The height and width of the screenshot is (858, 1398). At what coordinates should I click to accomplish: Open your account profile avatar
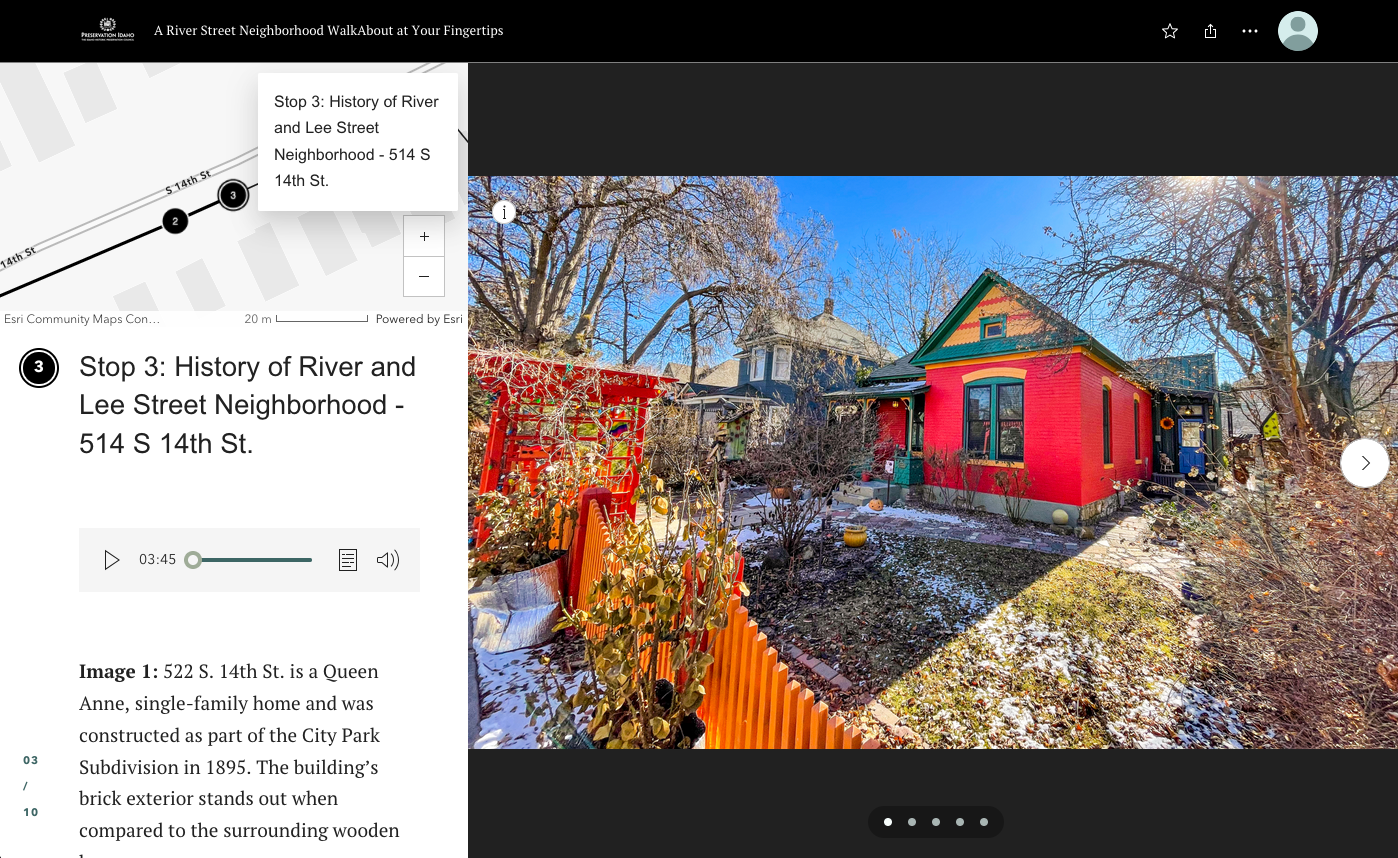pos(1297,30)
